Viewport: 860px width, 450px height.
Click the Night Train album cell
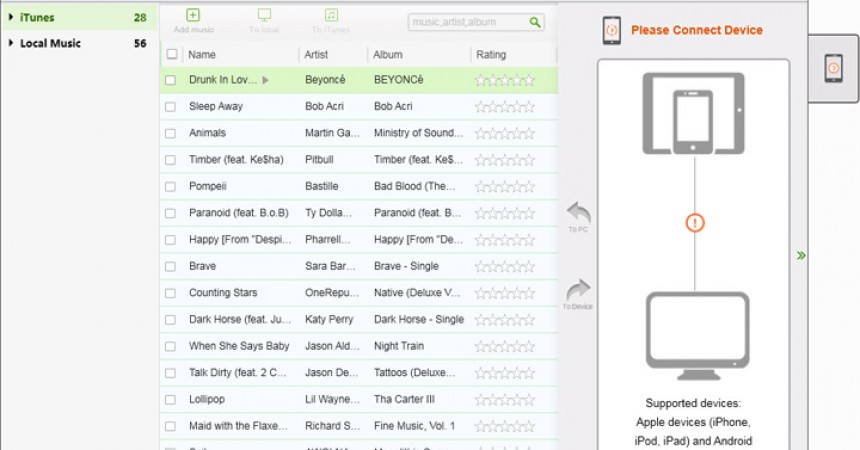(x=399, y=346)
